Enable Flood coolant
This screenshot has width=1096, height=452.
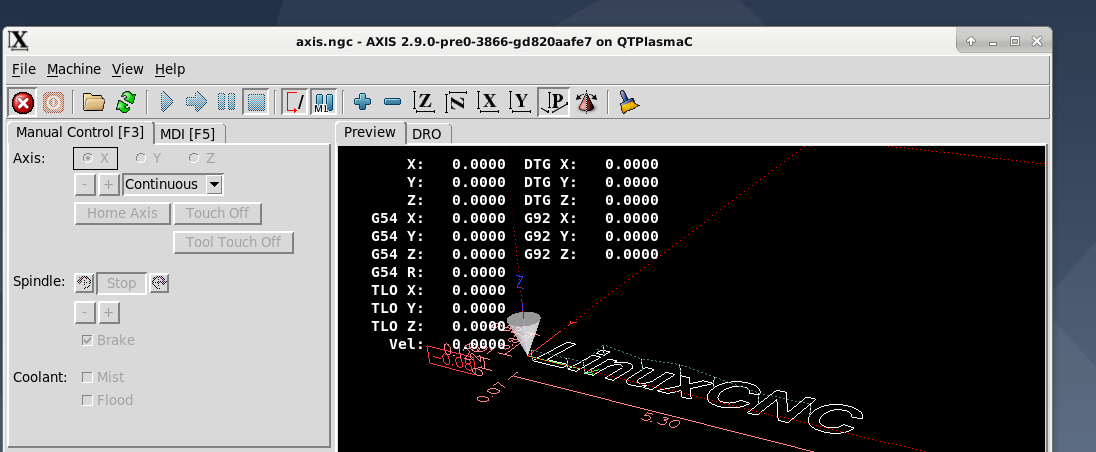click(107, 400)
